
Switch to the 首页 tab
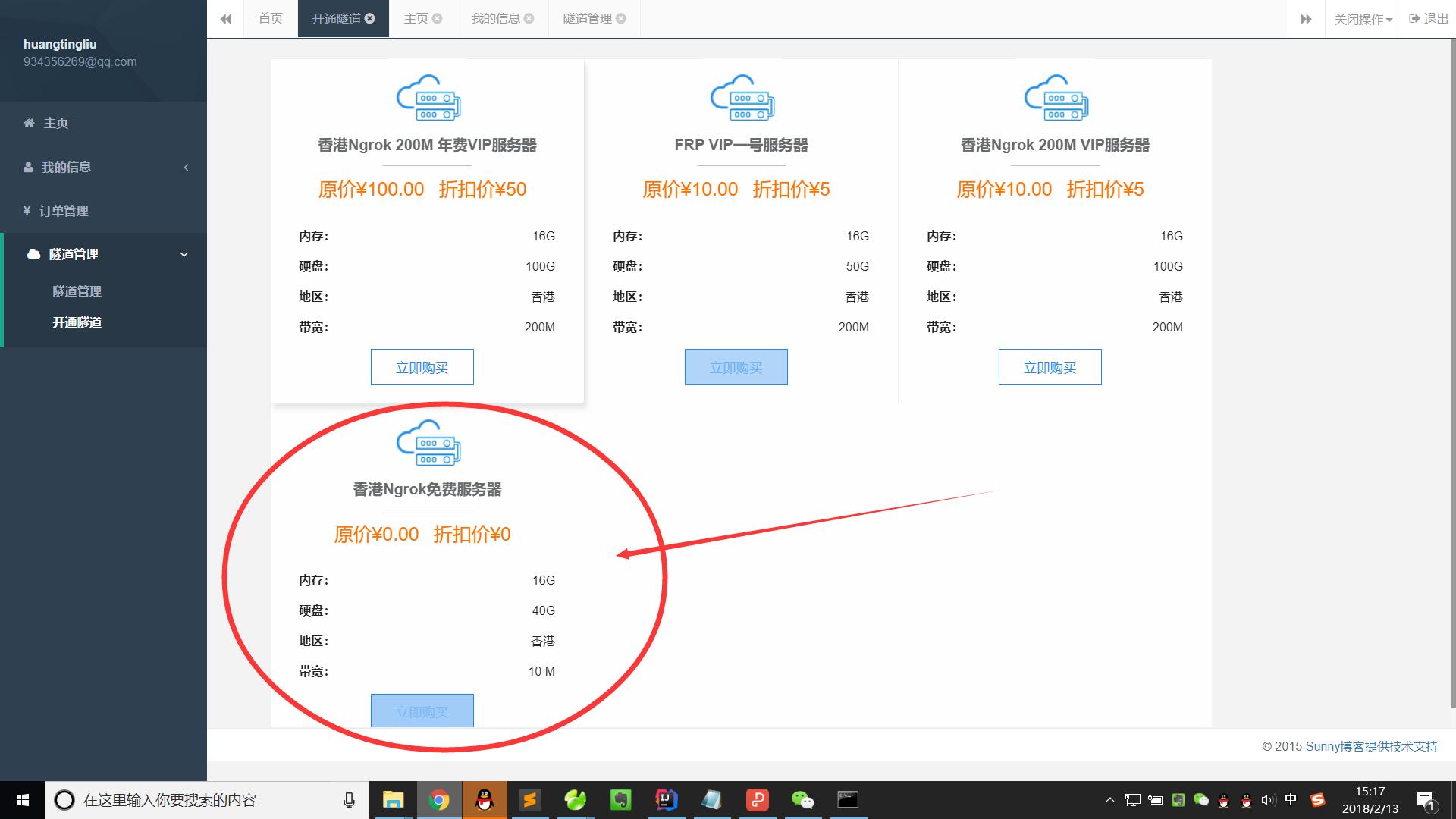tap(269, 18)
